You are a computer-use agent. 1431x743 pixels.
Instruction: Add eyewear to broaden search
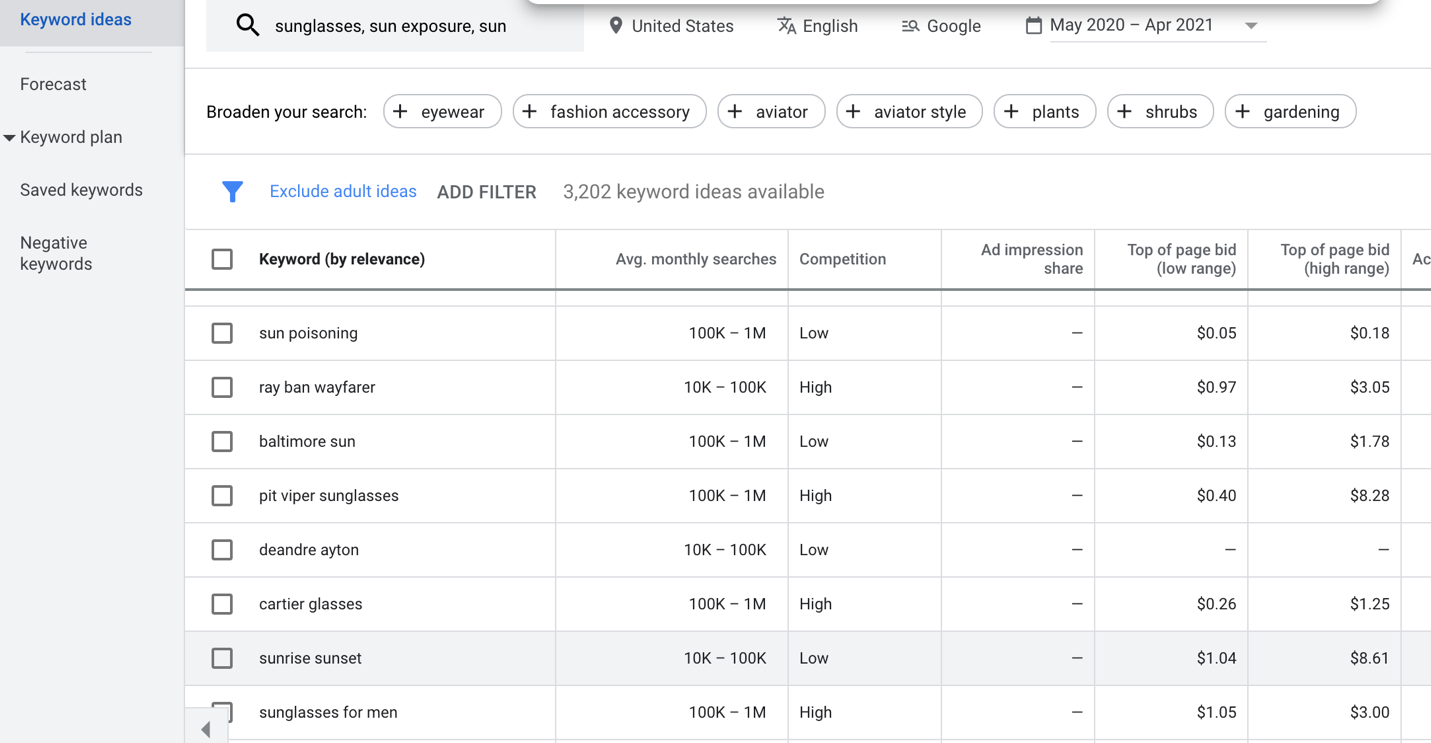[442, 112]
